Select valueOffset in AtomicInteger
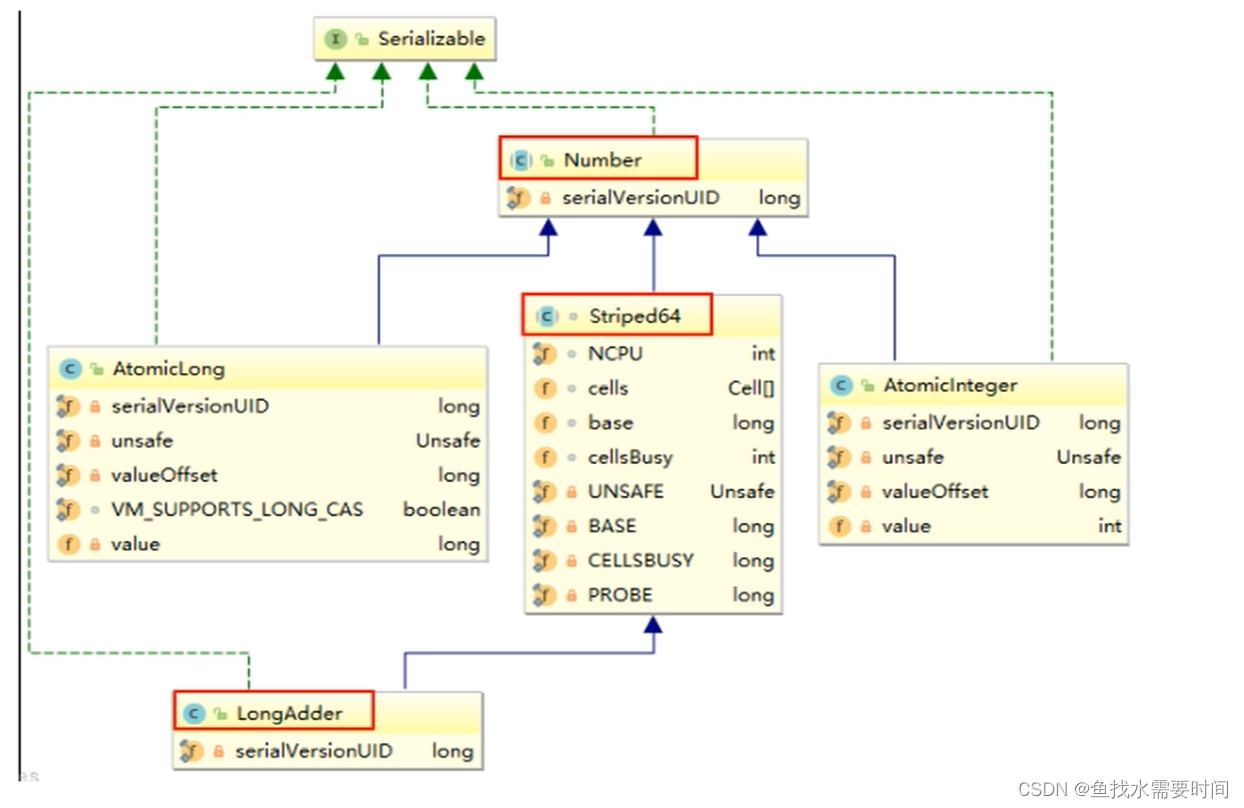 (936, 492)
